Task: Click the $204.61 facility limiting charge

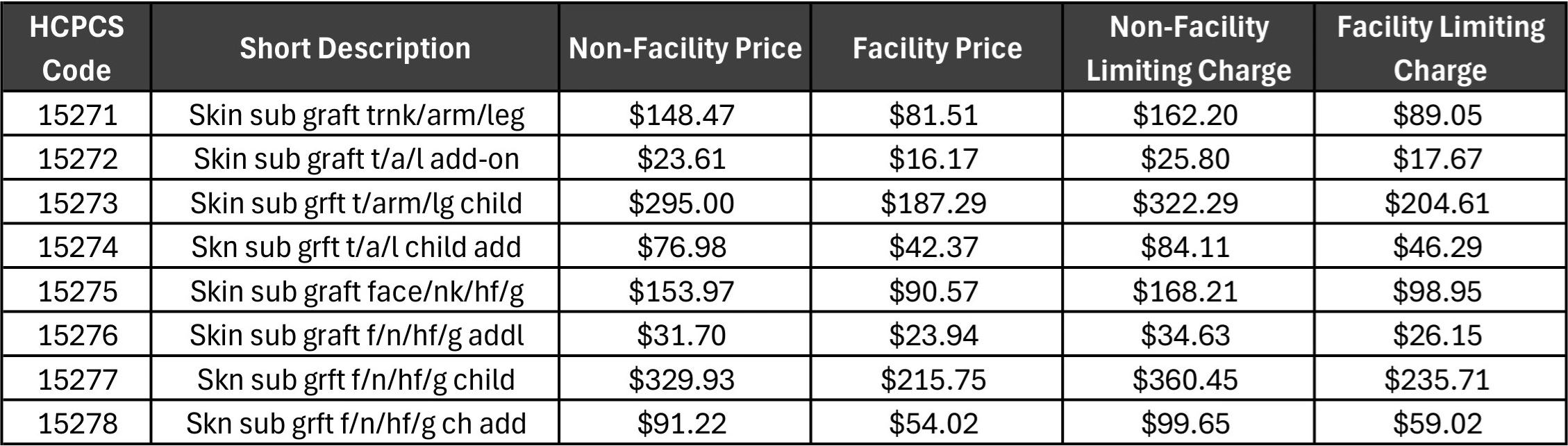Action: click(1437, 203)
